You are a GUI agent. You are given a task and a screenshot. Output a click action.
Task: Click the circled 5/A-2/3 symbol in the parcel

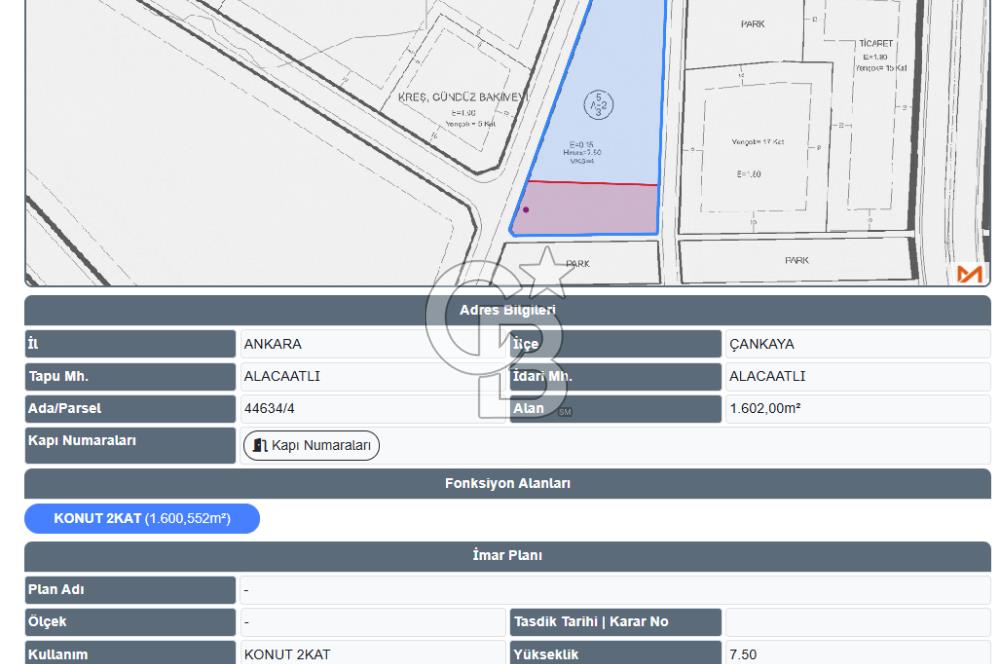[x=598, y=106]
